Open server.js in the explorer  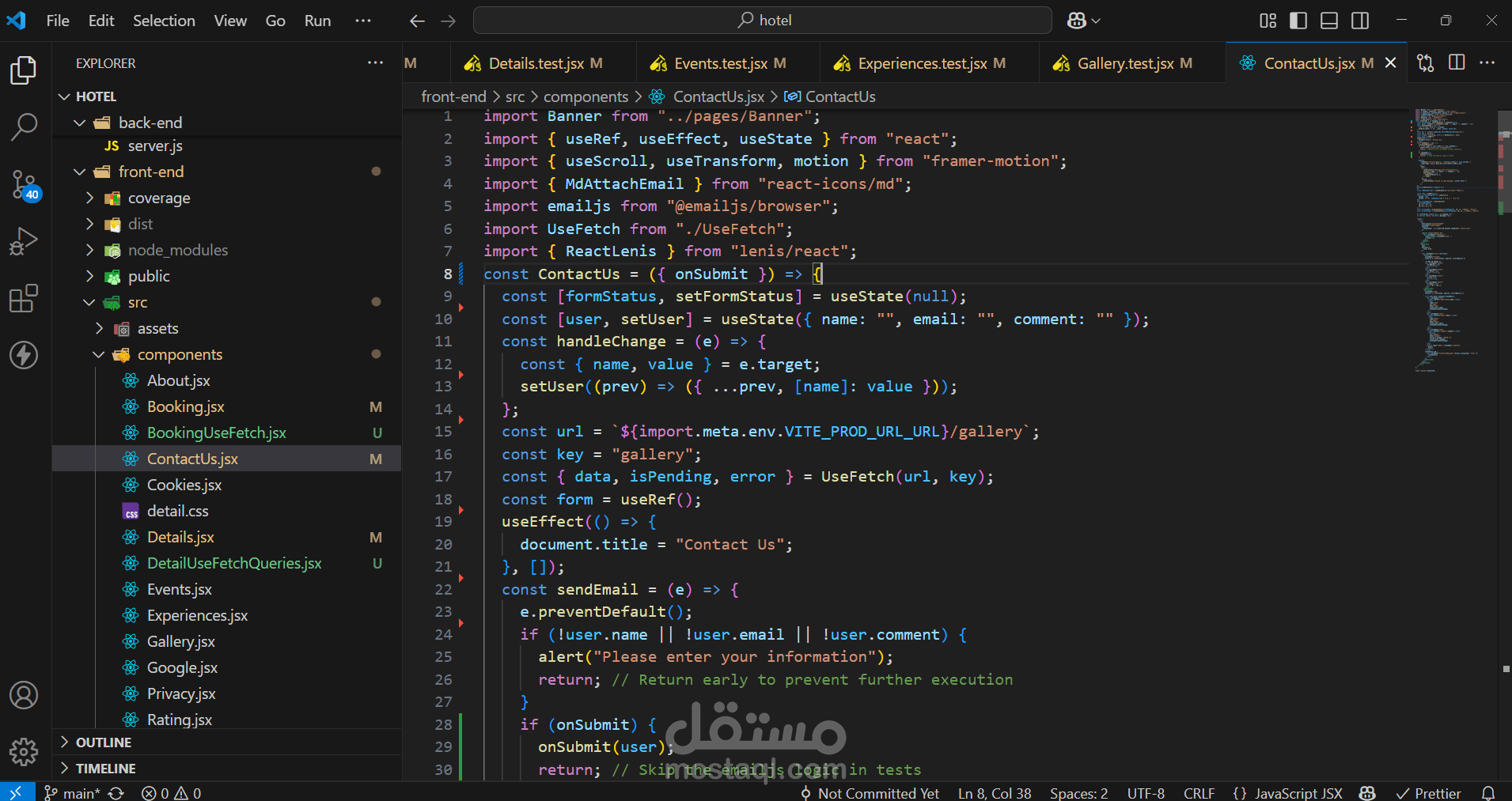pos(227,145)
